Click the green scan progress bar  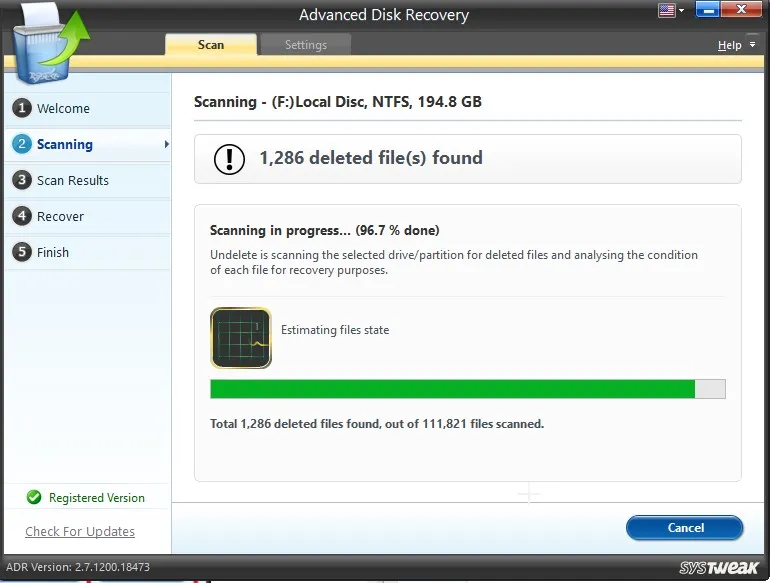(468, 389)
